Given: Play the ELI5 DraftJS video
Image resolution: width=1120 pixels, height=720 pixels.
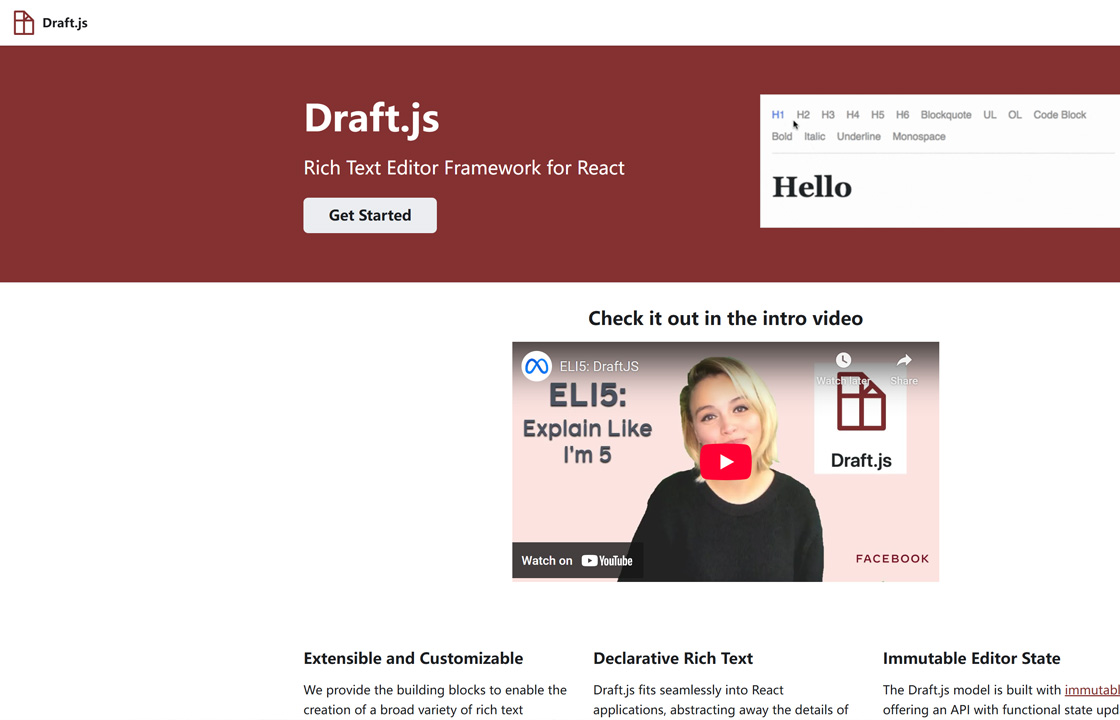Looking at the screenshot, I should tap(725, 461).
